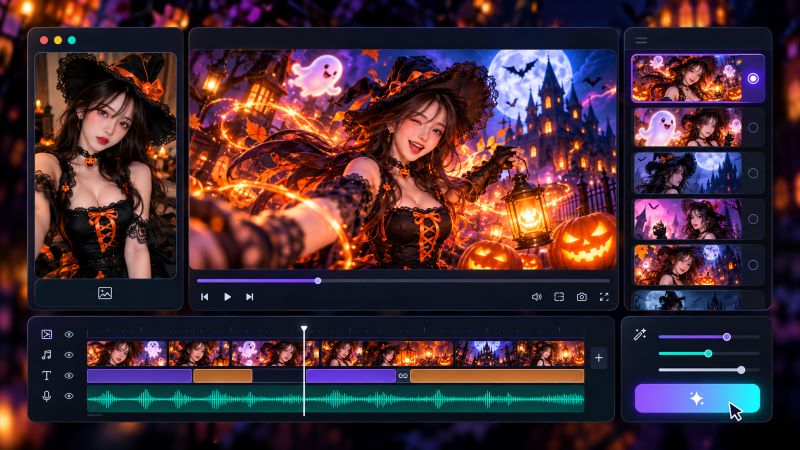Viewport: 800px width, 450px height.
Task: Choose the first highlighted witch style thumbnail
Action: tap(687, 79)
